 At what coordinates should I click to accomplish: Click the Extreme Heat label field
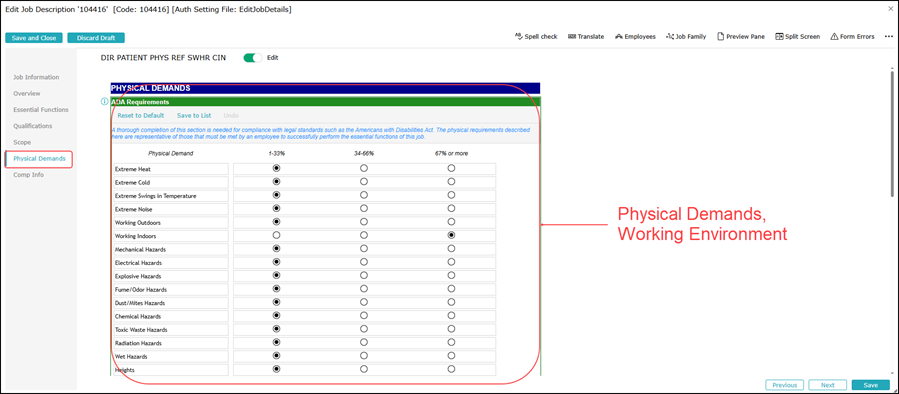pyautogui.click(x=171, y=169)
